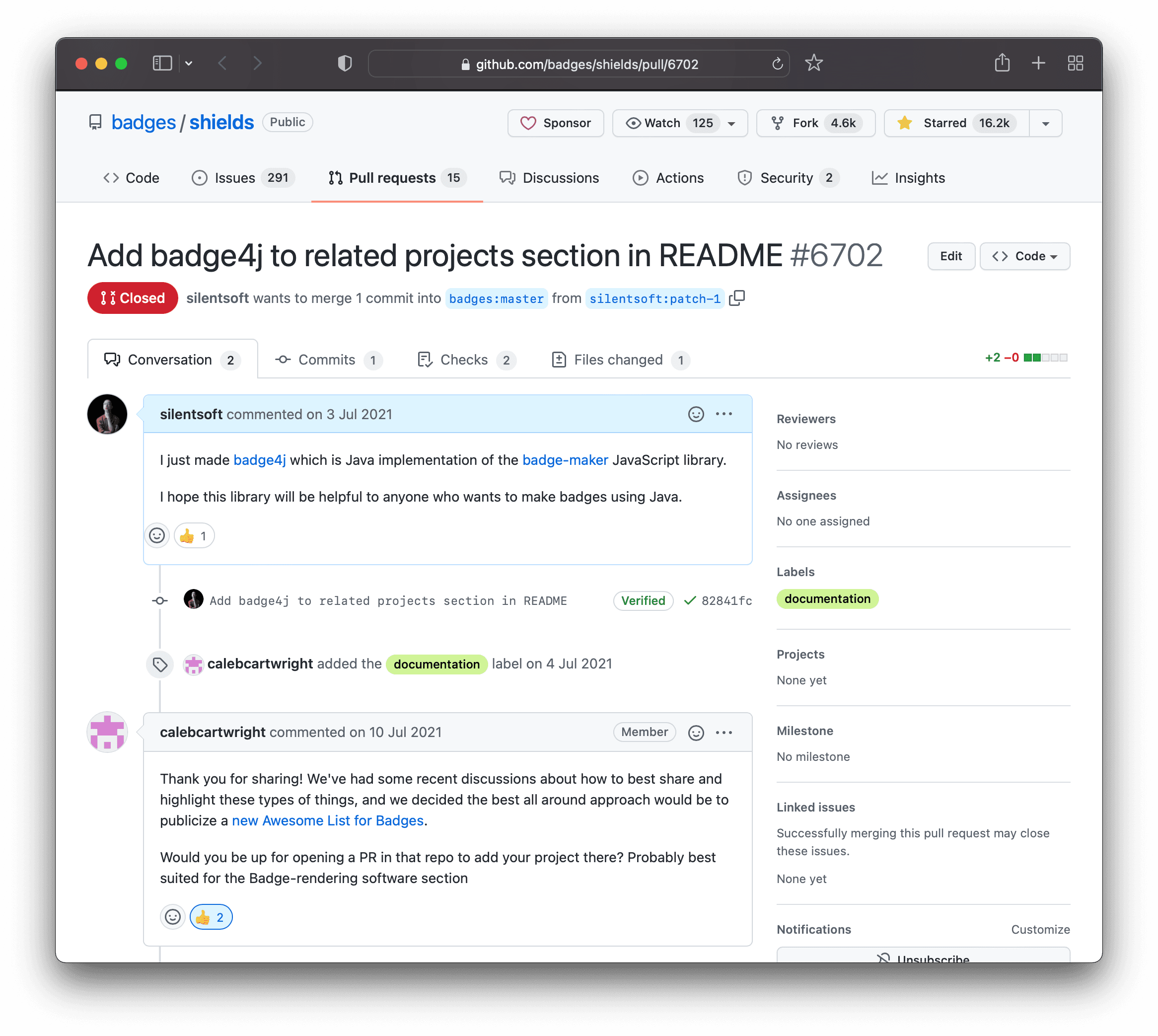The image size is (1158, 1036).
Task: Switch to Files changed tab
Action: (x=621, y=360)
